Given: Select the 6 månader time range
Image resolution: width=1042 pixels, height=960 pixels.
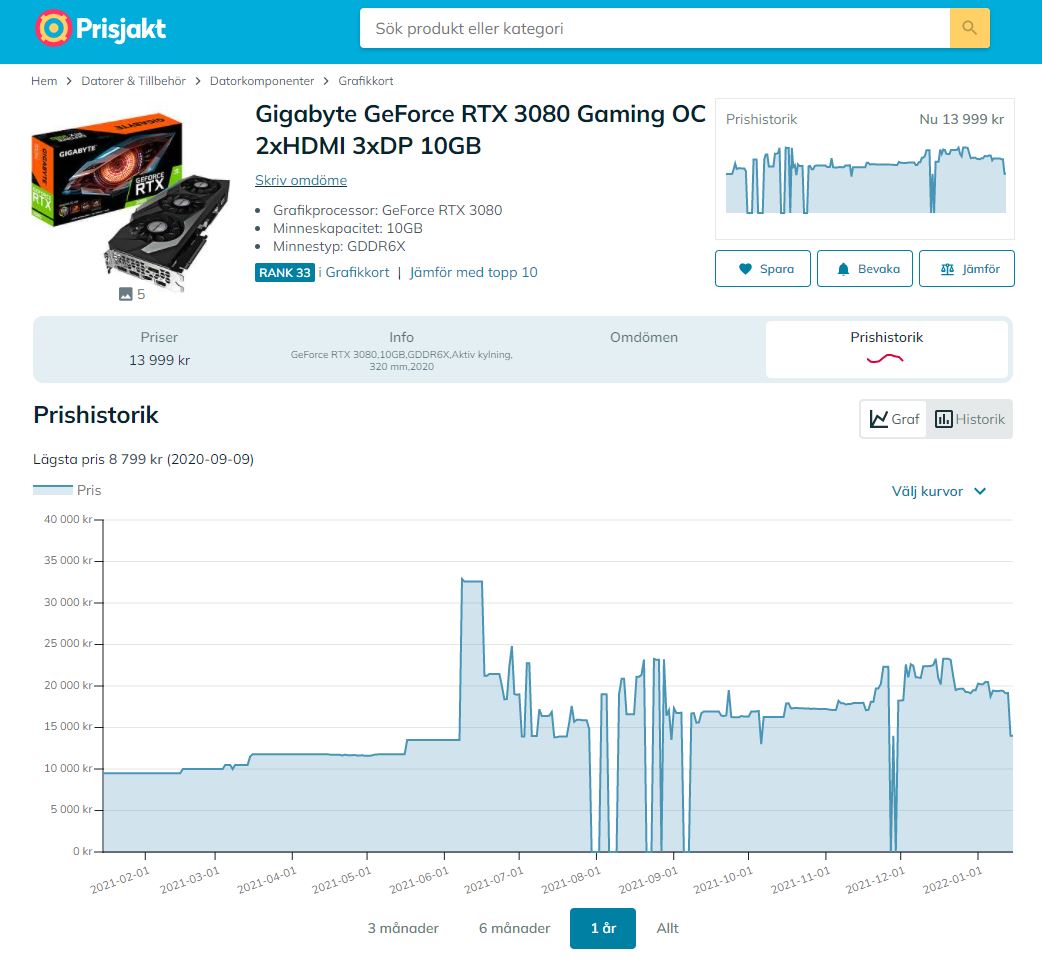Looking at the screenshot, I should tap(514, 928).
